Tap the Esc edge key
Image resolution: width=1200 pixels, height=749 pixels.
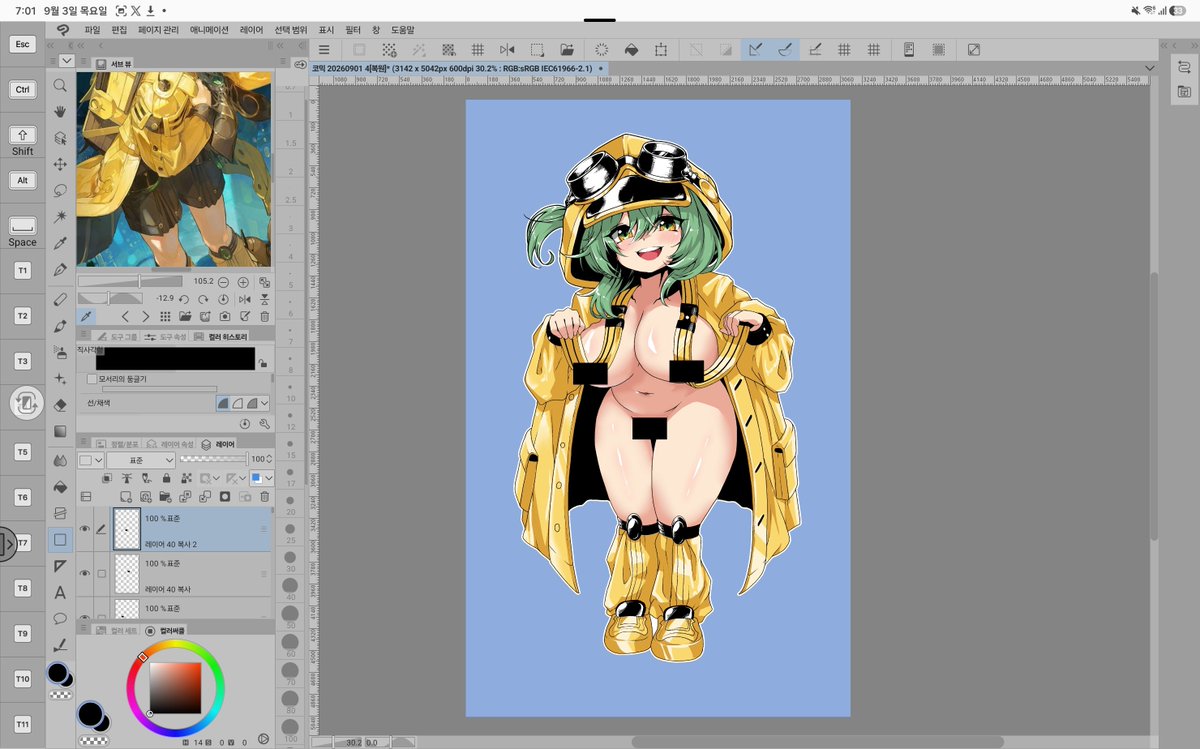(x=22, y=45)
